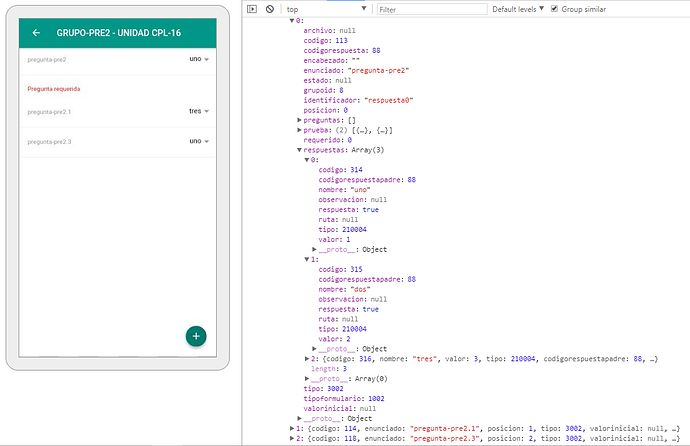Open the Default levels dropdown

point(519,9)
